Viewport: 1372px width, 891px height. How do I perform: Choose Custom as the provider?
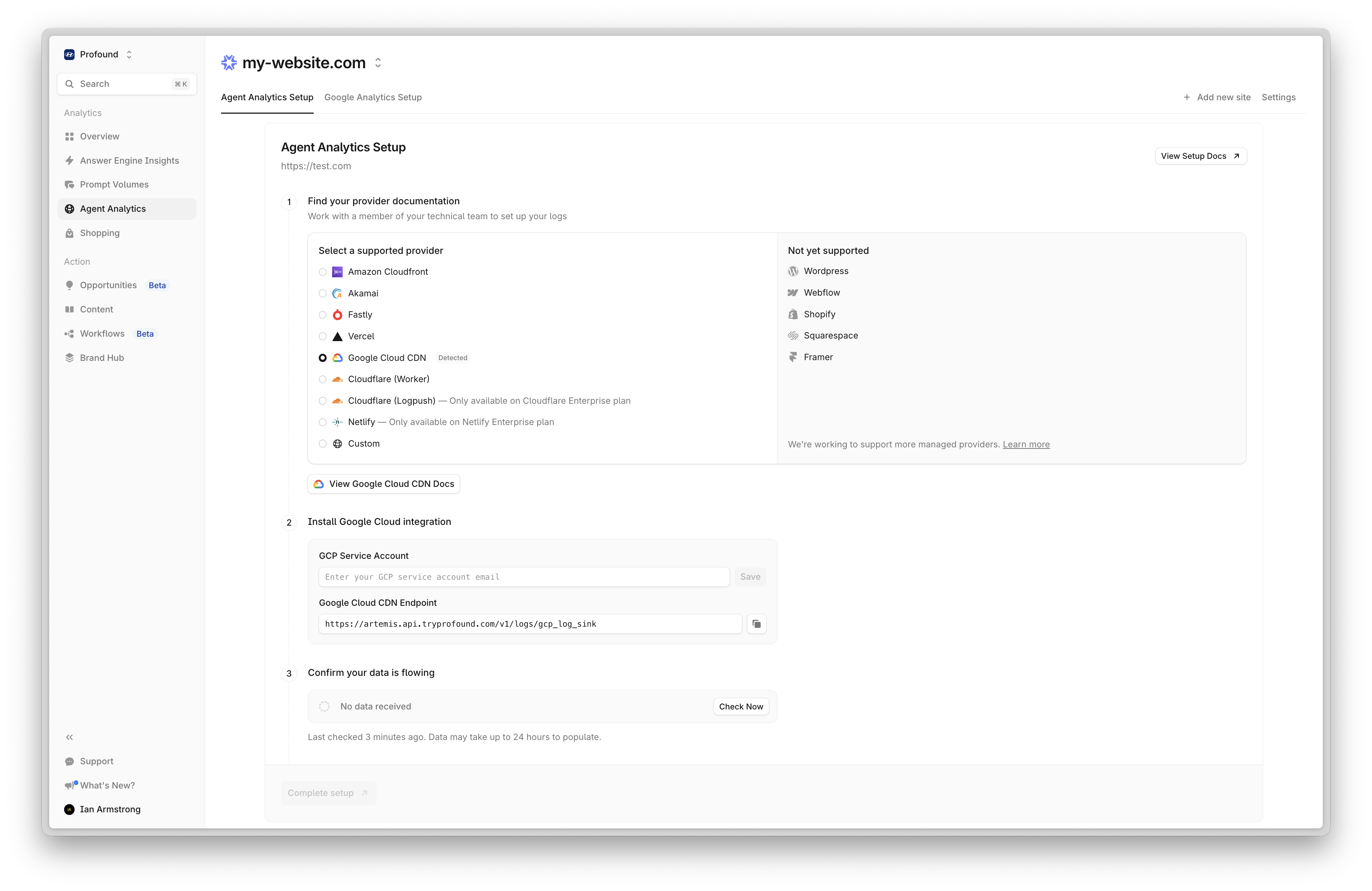(x=323, y=444)
